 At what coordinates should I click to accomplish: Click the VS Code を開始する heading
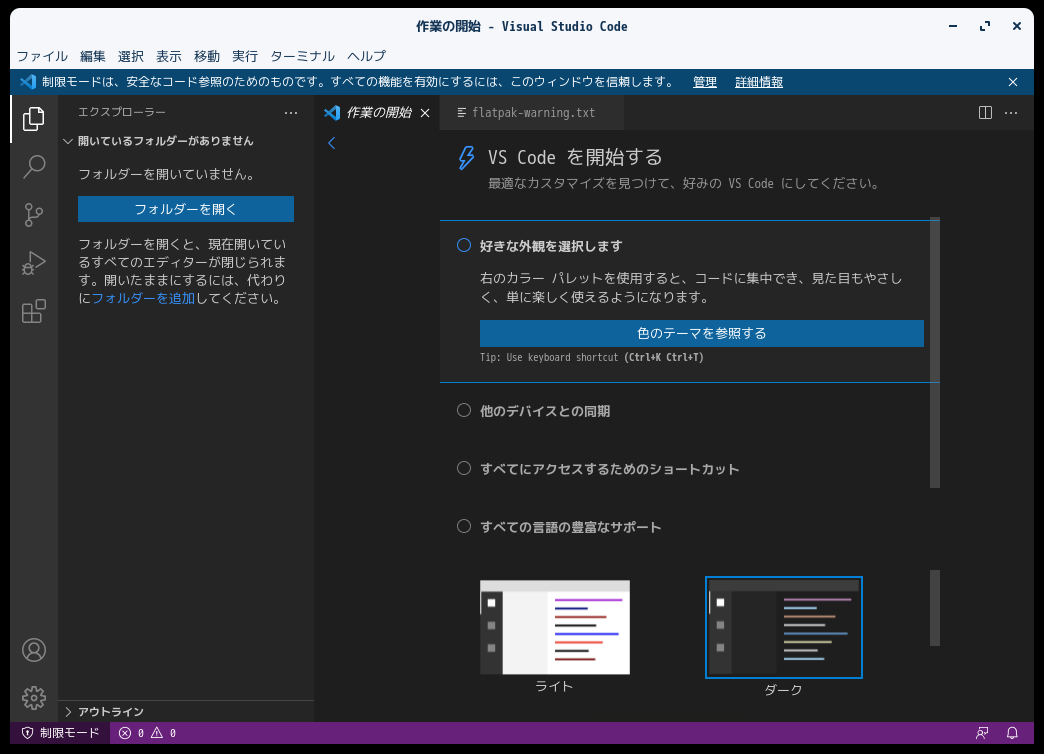pos(575,157)
